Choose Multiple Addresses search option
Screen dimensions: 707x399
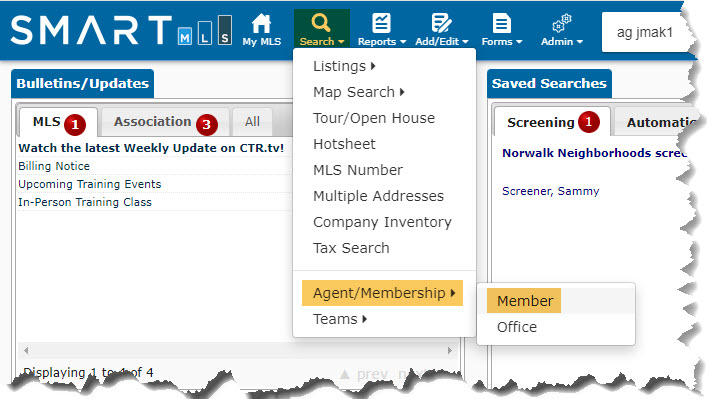pyautogui.click(x=378, y=196)
